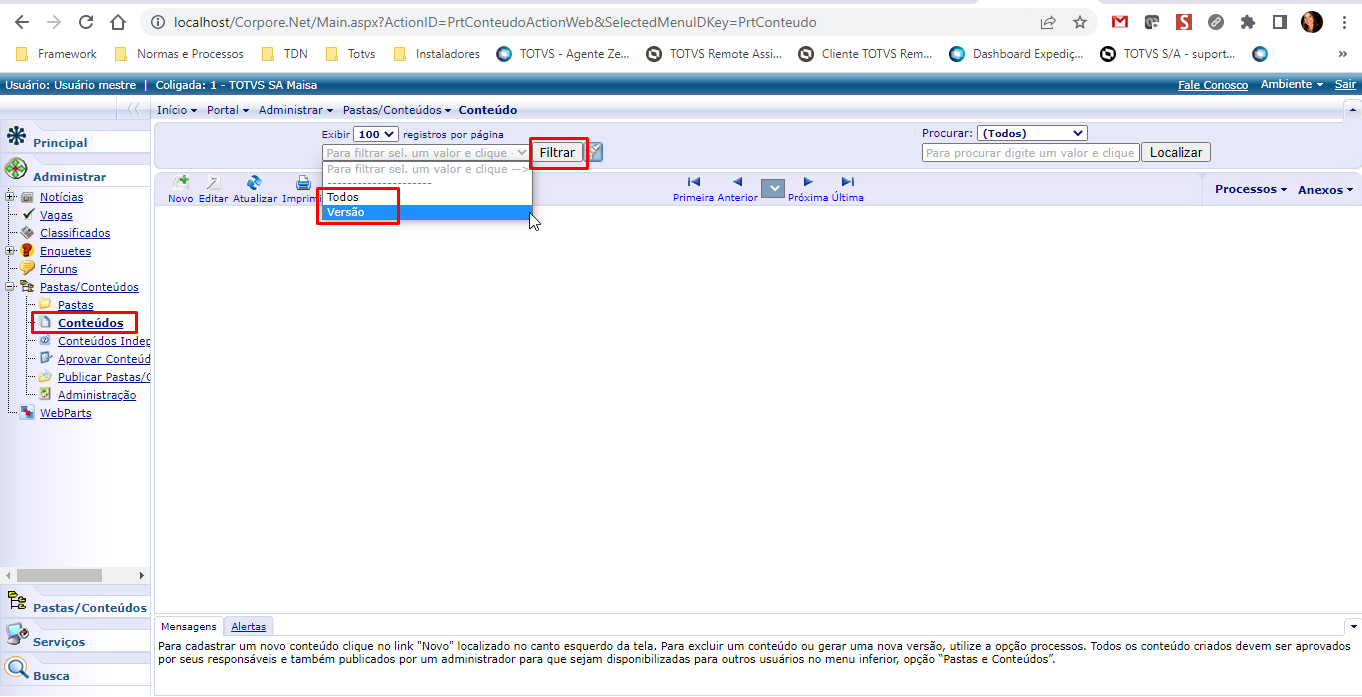Screen dimensions: 1362x697
Task: Click the Procurar search text field
Action: pyautogui.click(x=1031, y=153)
